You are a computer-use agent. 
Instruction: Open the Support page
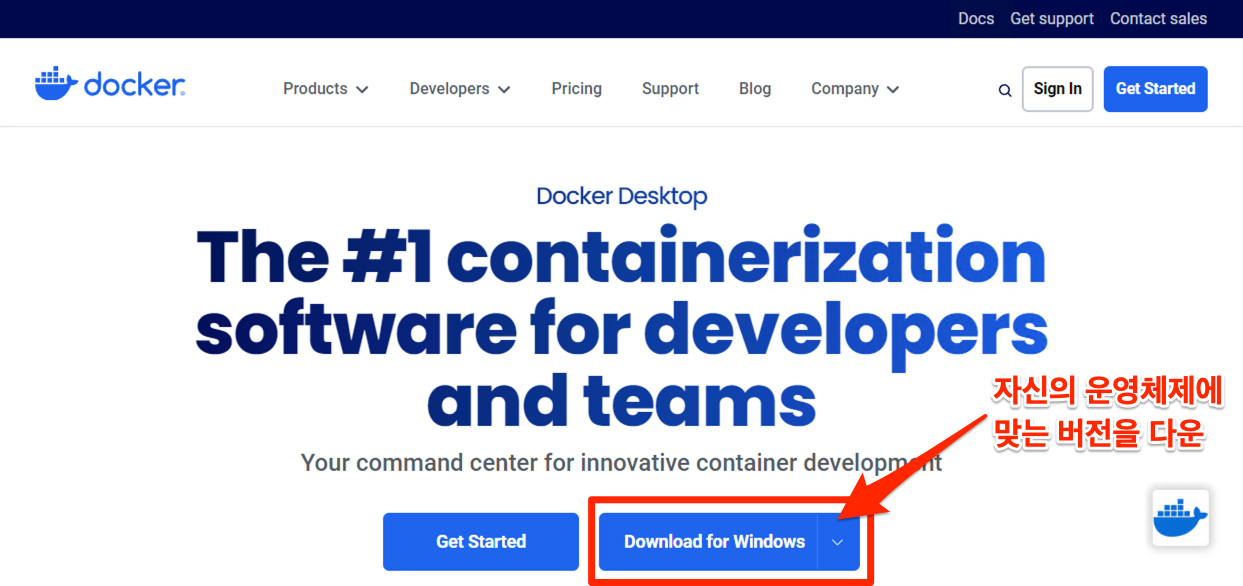(670, 89)
